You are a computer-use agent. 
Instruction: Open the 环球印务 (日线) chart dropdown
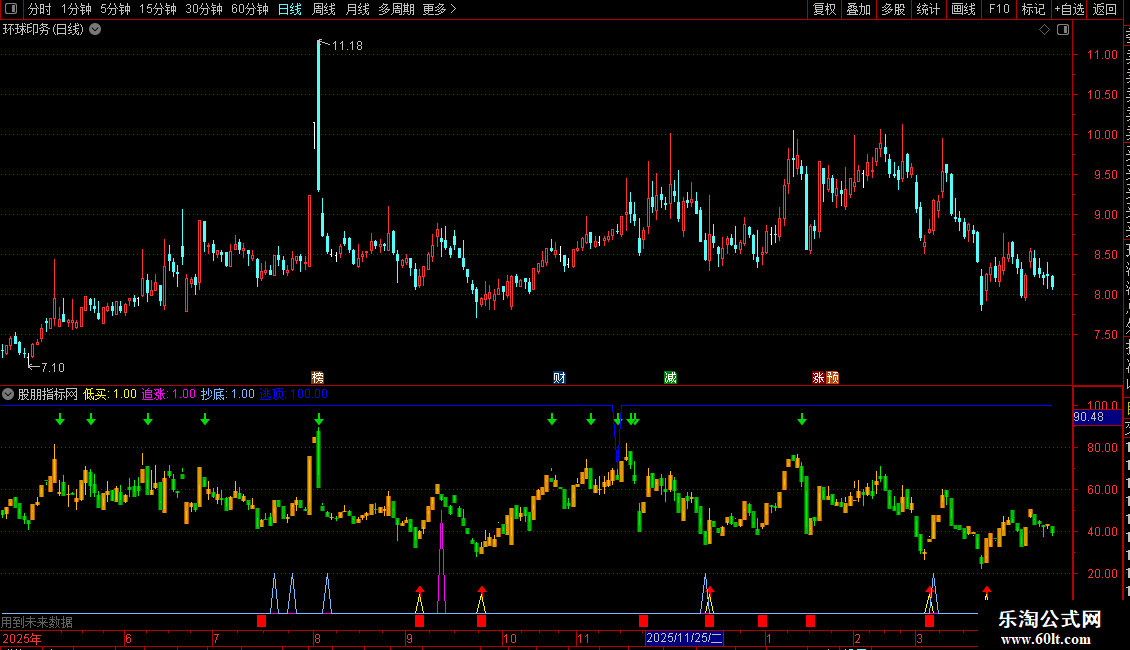(95, 30)
